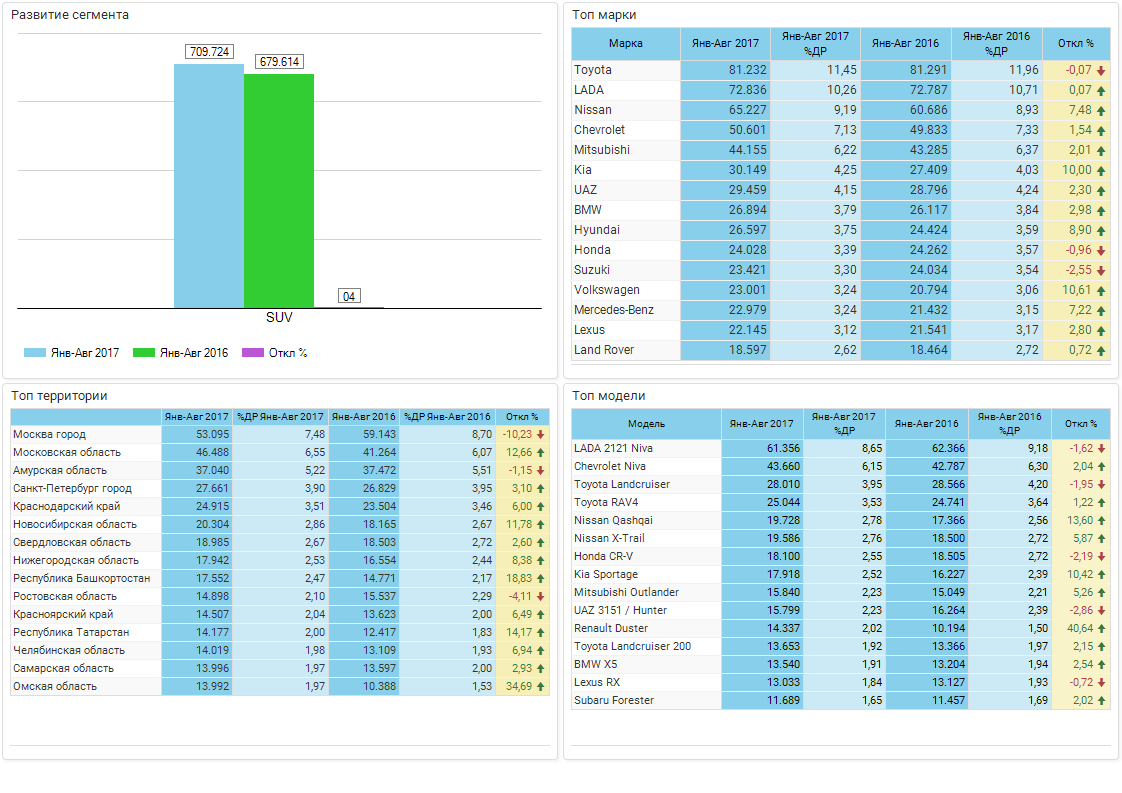The image size is (1122, 793).
Task: Click the Топ марки panel title
Action: click(604, 15)
